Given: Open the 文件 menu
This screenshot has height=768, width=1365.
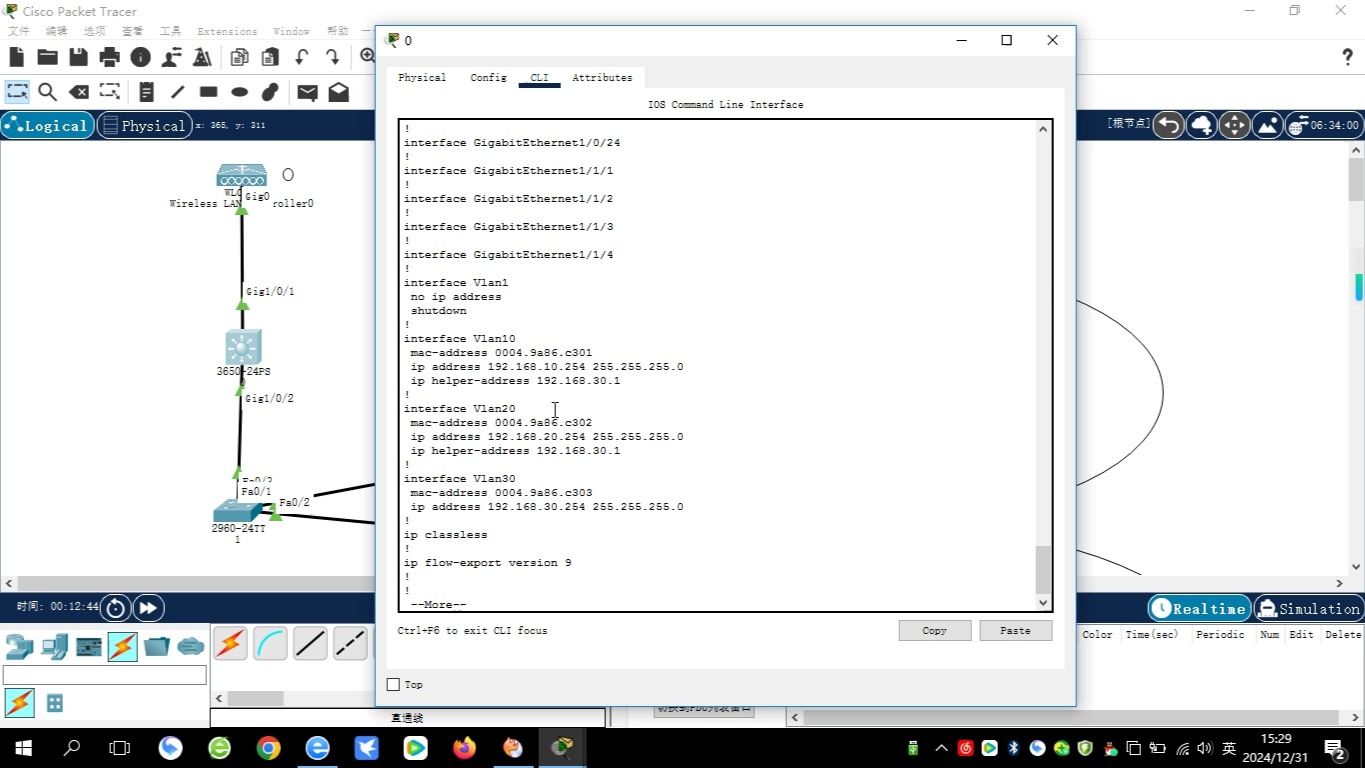Looking at the screenshot, I should pyautogui.click(x=19, y=31).
